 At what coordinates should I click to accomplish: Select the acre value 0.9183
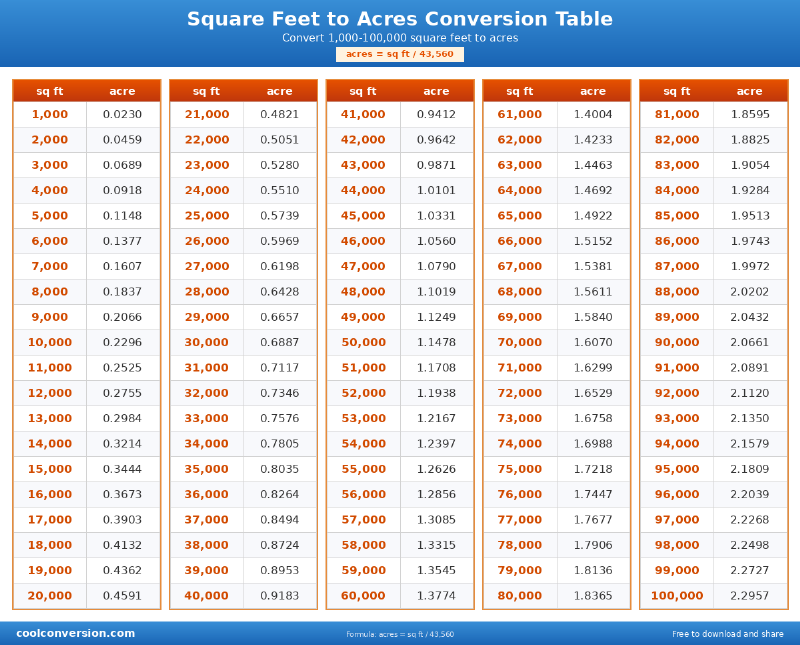280,596
